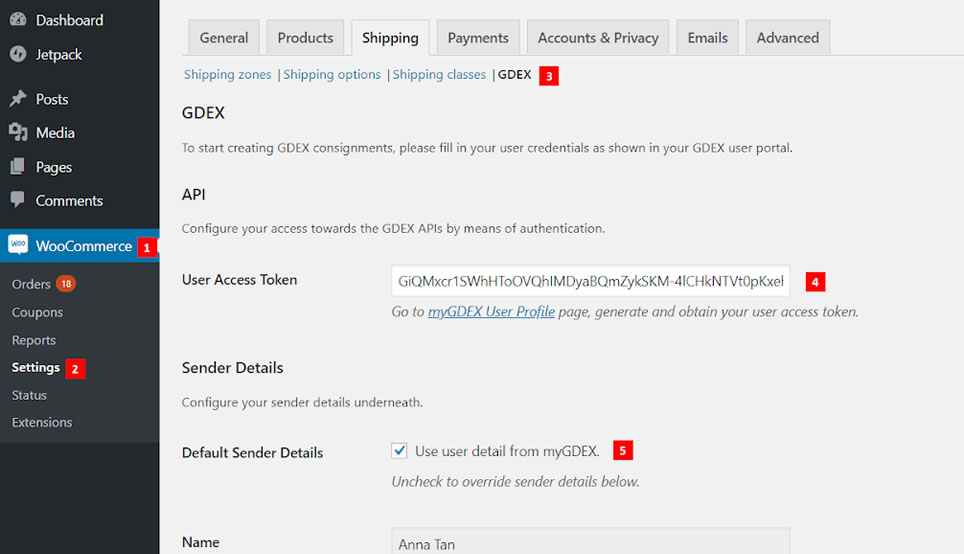Select the GDEX sub-section
The image size is (964, 554).
[x=514, y=74]
